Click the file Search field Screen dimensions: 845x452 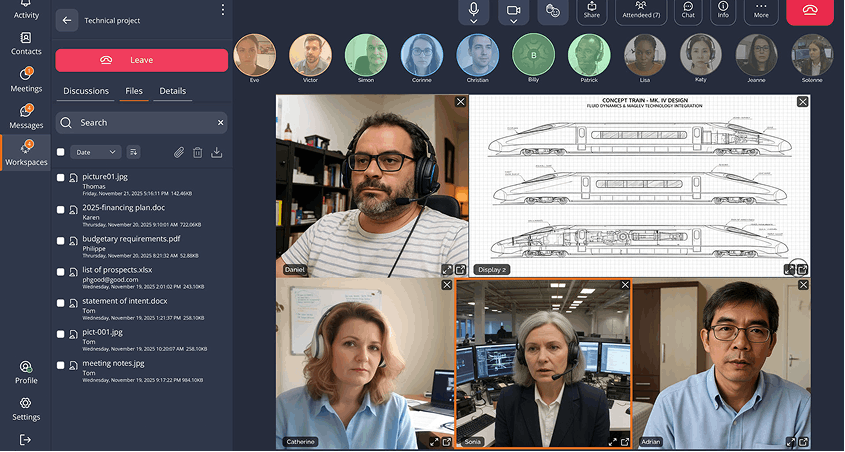click(x=140, y=122)
